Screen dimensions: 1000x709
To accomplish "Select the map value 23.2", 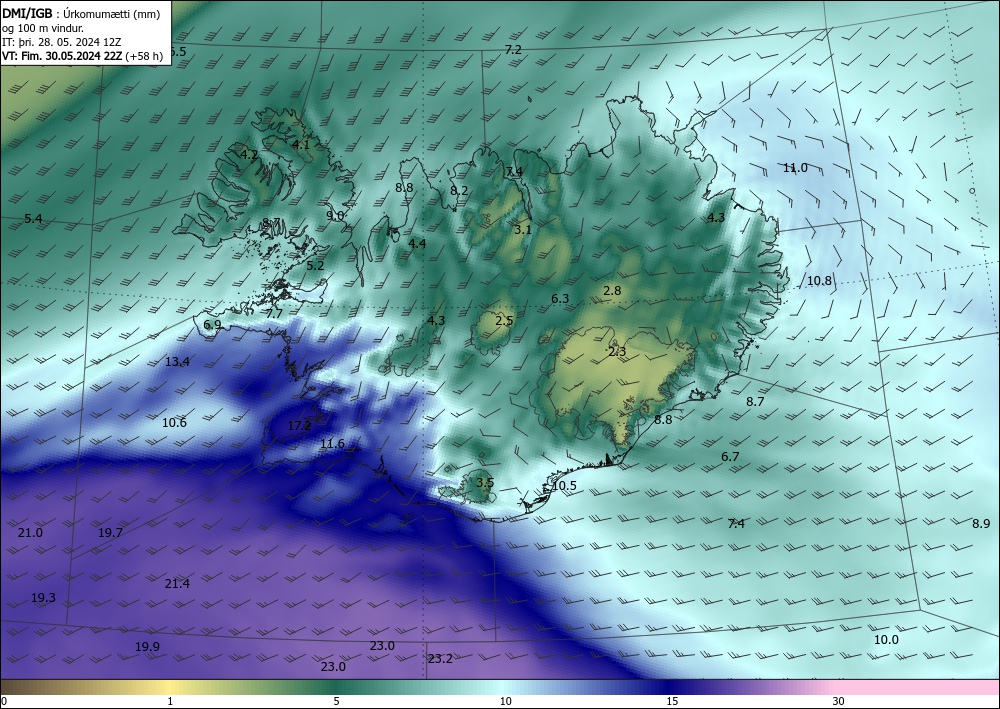I will click(x=440, y=659).
